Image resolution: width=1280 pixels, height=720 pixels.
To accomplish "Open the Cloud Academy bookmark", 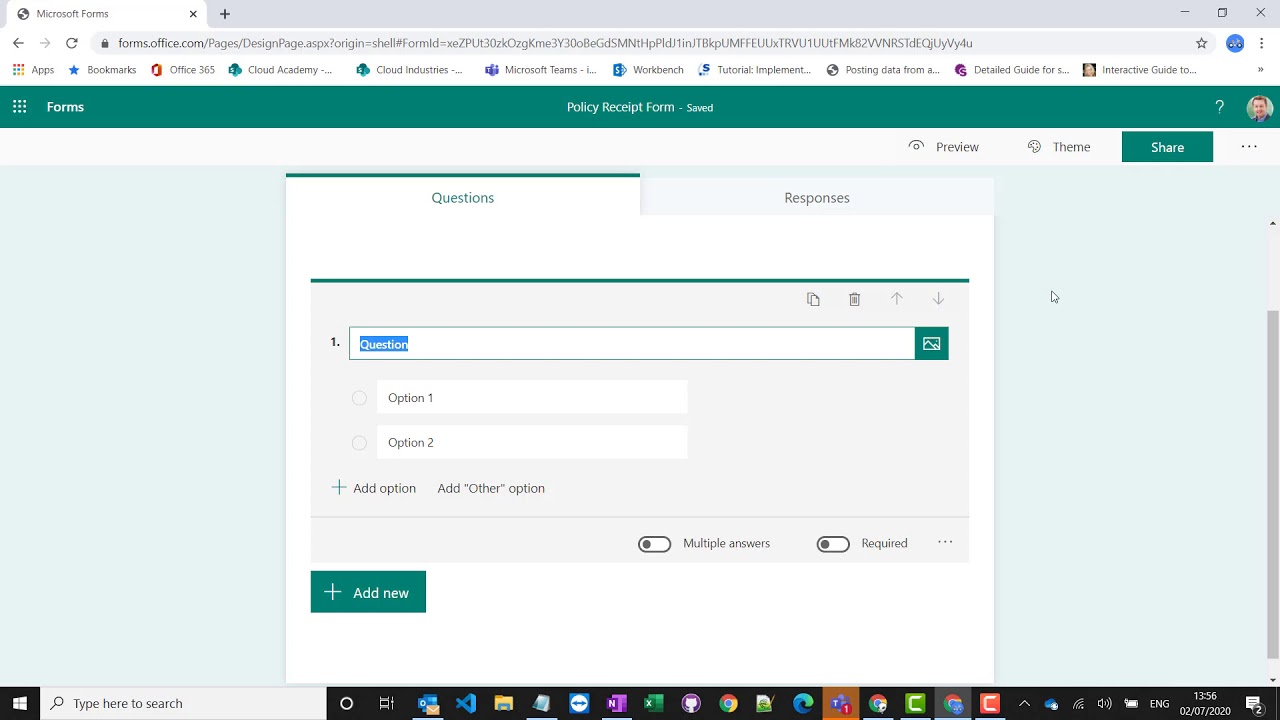I will [x=280, y=70].
